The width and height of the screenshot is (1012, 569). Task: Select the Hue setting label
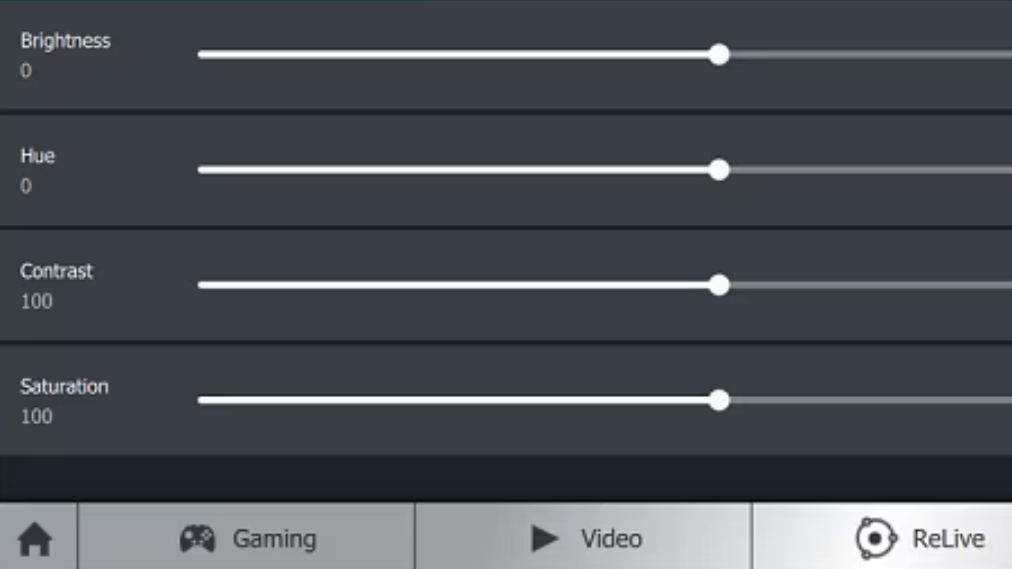tap(37, 156)
